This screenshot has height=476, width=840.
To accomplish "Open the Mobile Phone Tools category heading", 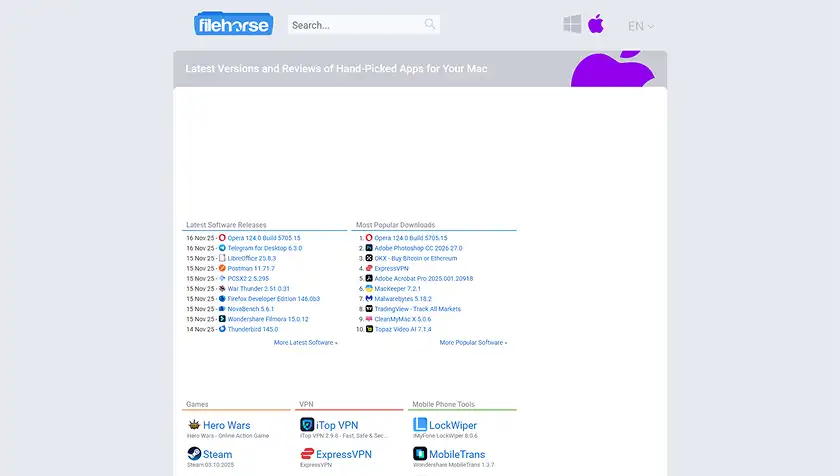I will (443, 405).
